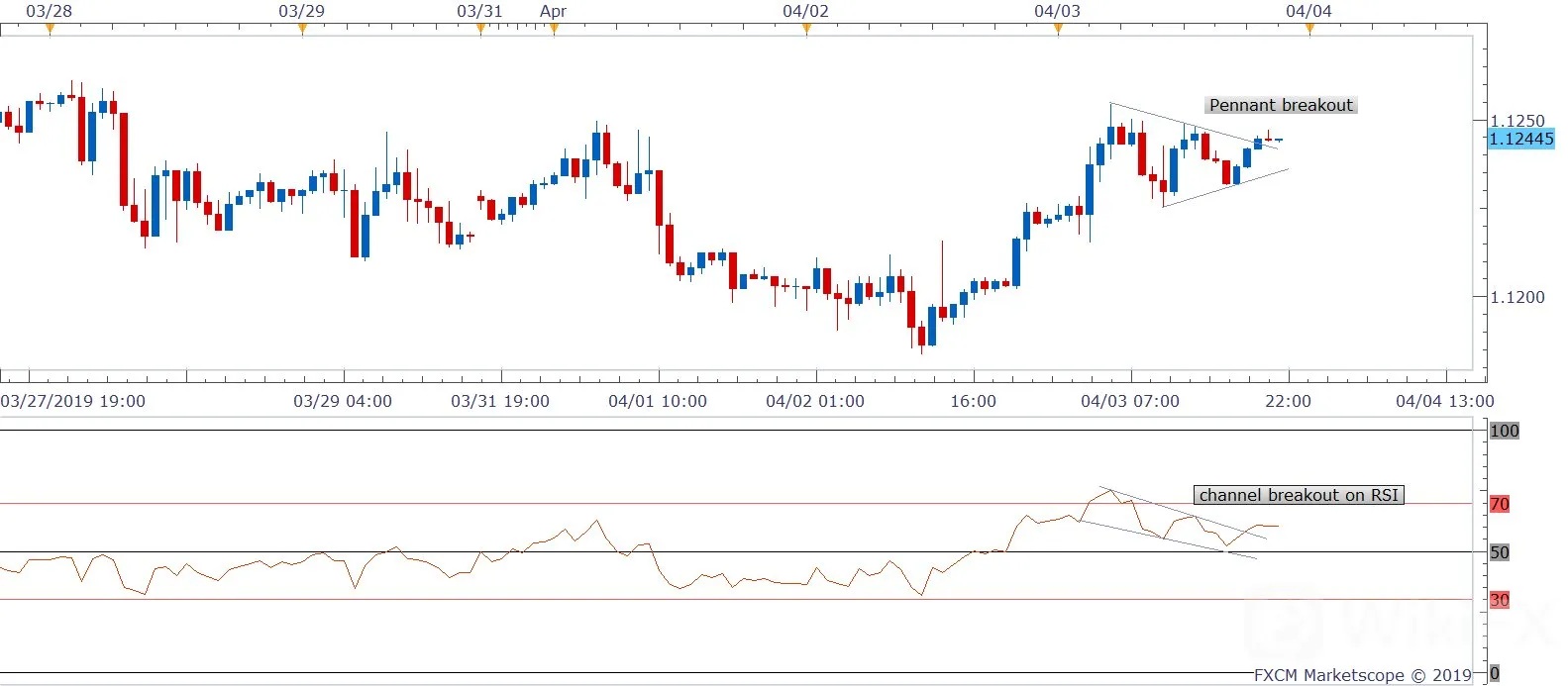This screenshot has width=1568, height=686.
Task: Click the RSI 50 midline label
Action: pos(1500,552)
